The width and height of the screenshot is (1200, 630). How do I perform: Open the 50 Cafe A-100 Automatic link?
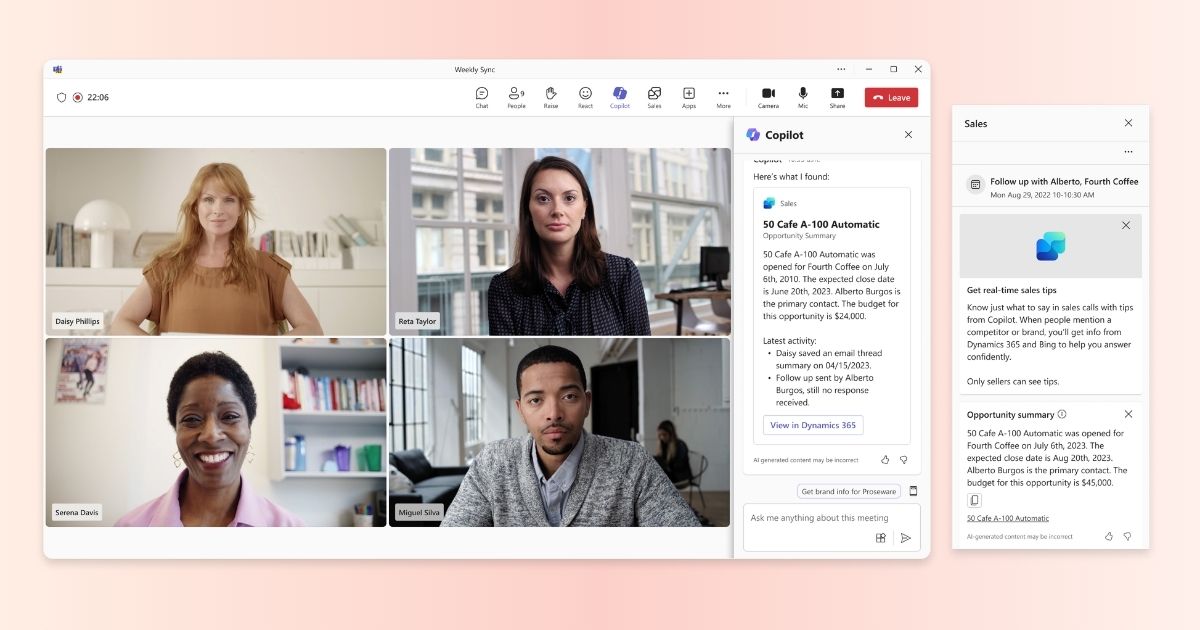click(x=1008, y=518)
